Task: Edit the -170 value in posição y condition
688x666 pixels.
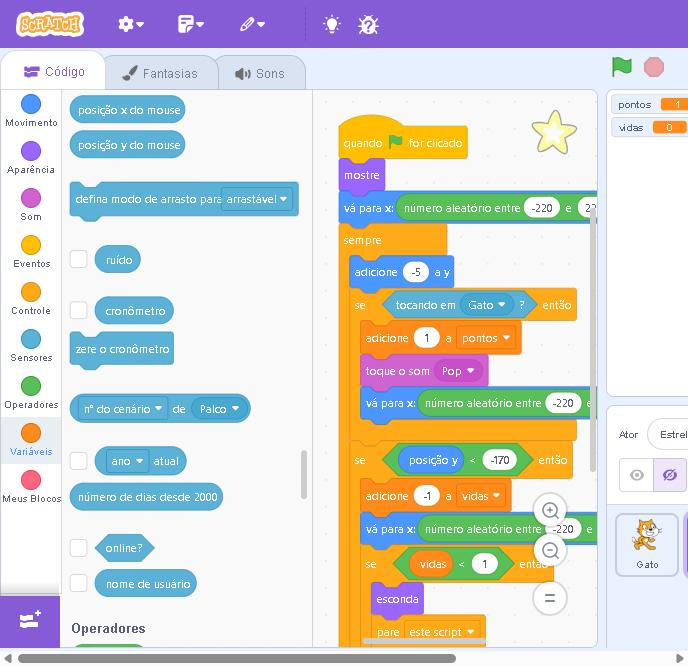Action: click(499, 460)
